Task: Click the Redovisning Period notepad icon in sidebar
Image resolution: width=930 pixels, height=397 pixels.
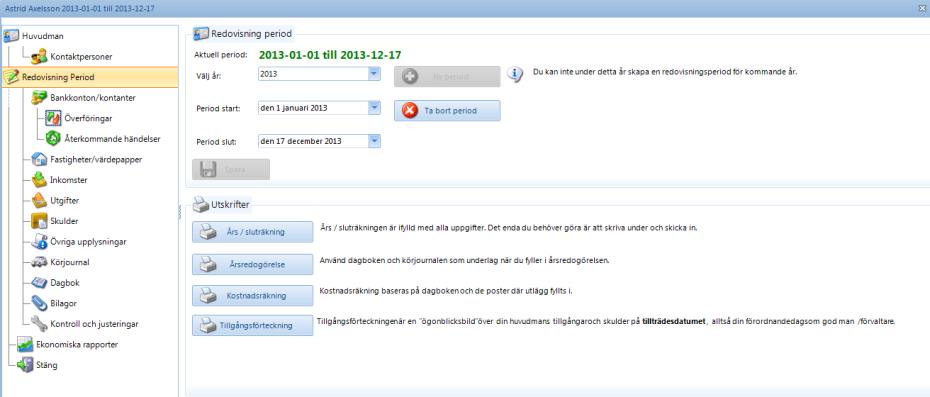Action: pyautogui.click(x=11, y=77)
